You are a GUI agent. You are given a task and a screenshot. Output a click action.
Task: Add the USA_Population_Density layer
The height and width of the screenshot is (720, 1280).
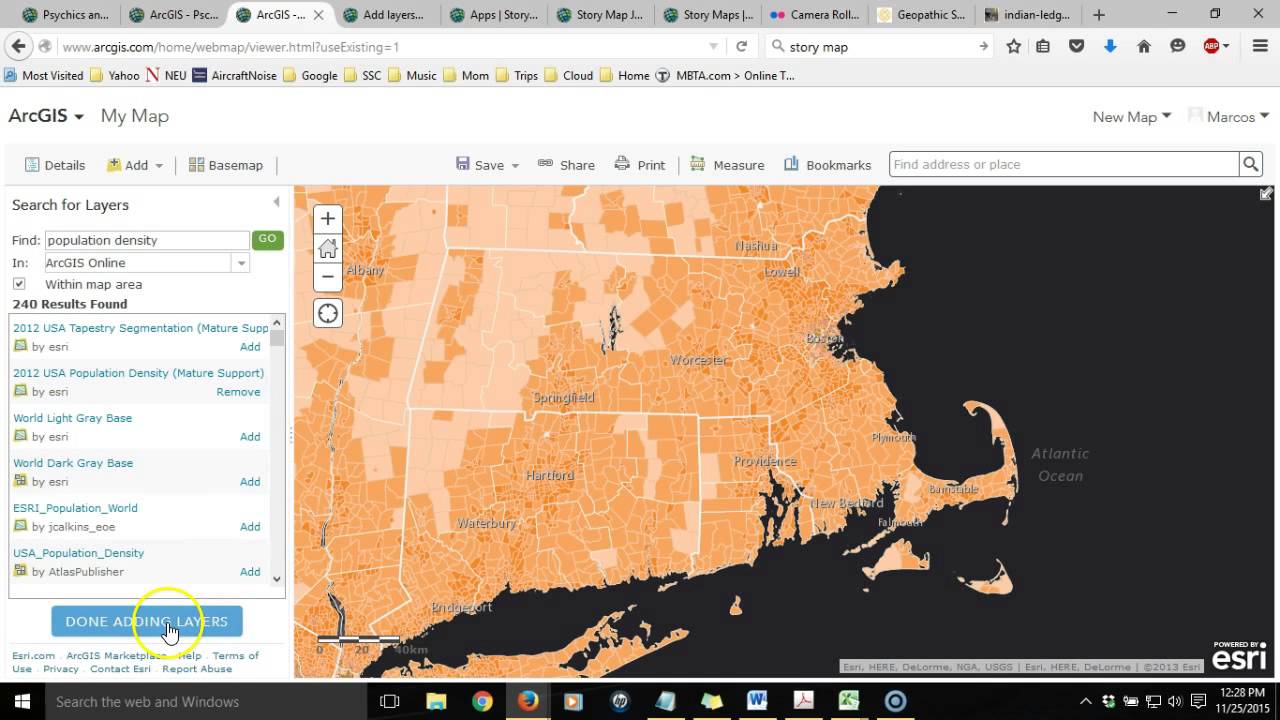pos(250,572)
